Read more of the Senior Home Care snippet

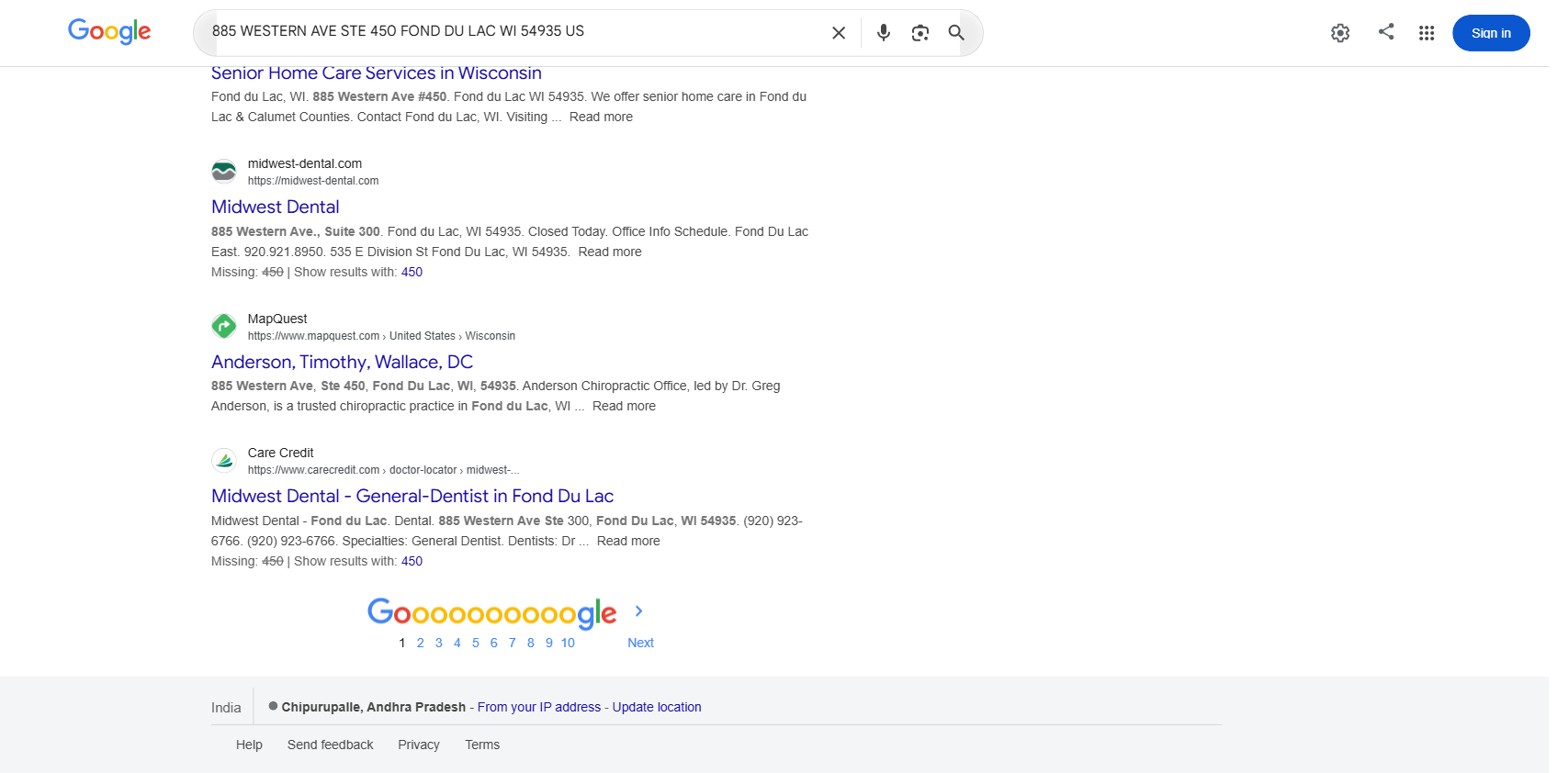tap(601, 117)
